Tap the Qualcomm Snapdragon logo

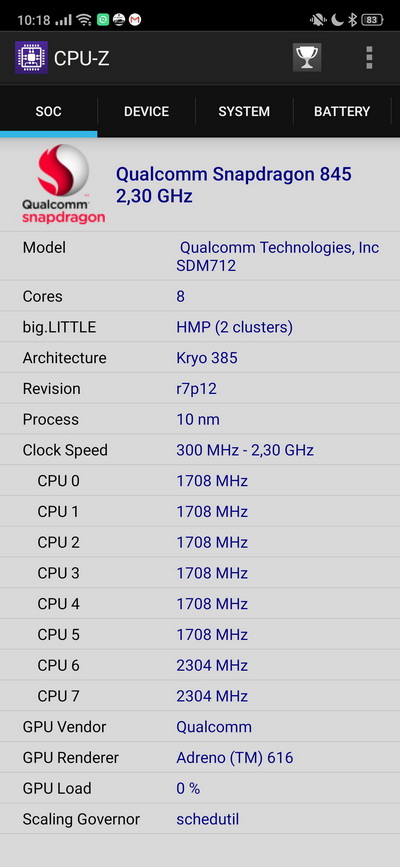(63, 184)
